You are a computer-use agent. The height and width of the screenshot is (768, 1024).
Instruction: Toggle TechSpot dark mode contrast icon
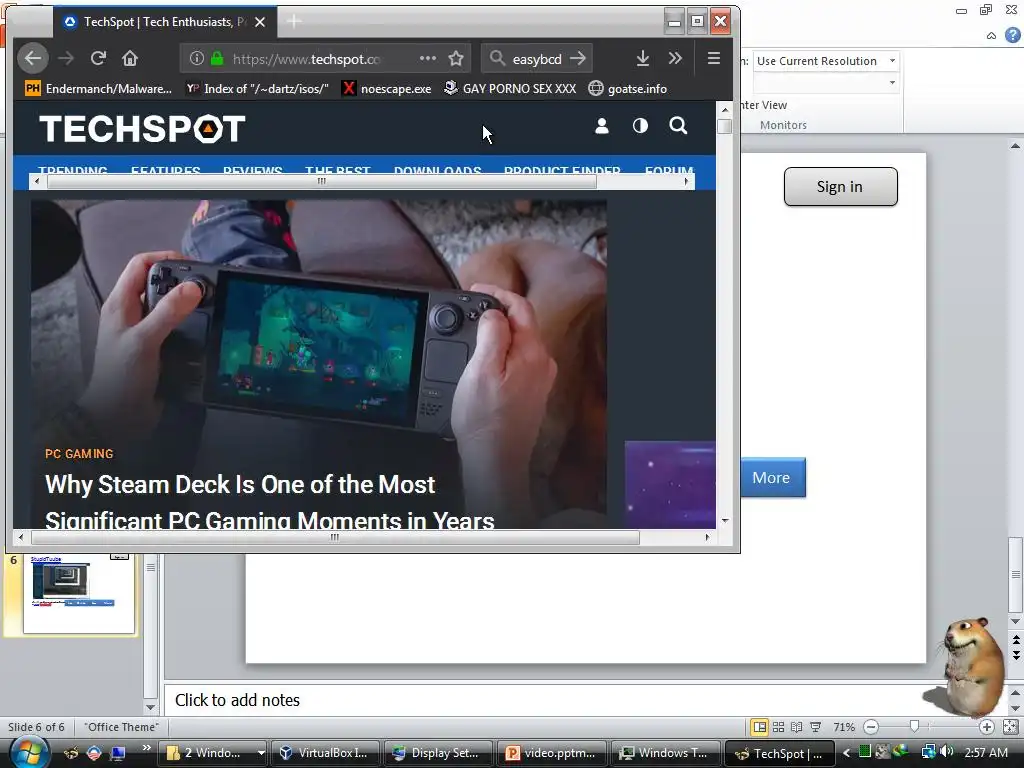[640, 125]
